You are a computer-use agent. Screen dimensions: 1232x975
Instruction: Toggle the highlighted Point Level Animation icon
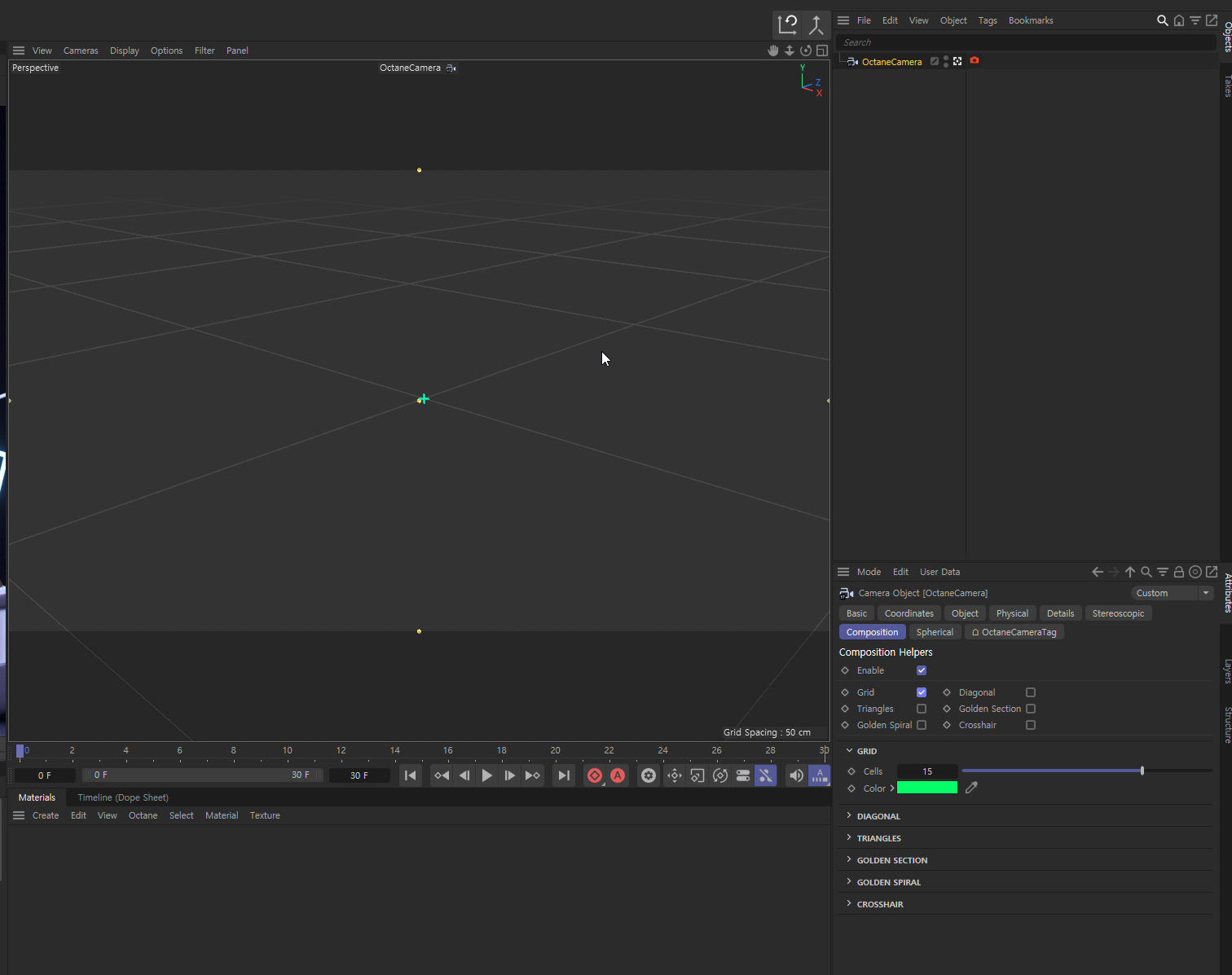tap(766, 775)
